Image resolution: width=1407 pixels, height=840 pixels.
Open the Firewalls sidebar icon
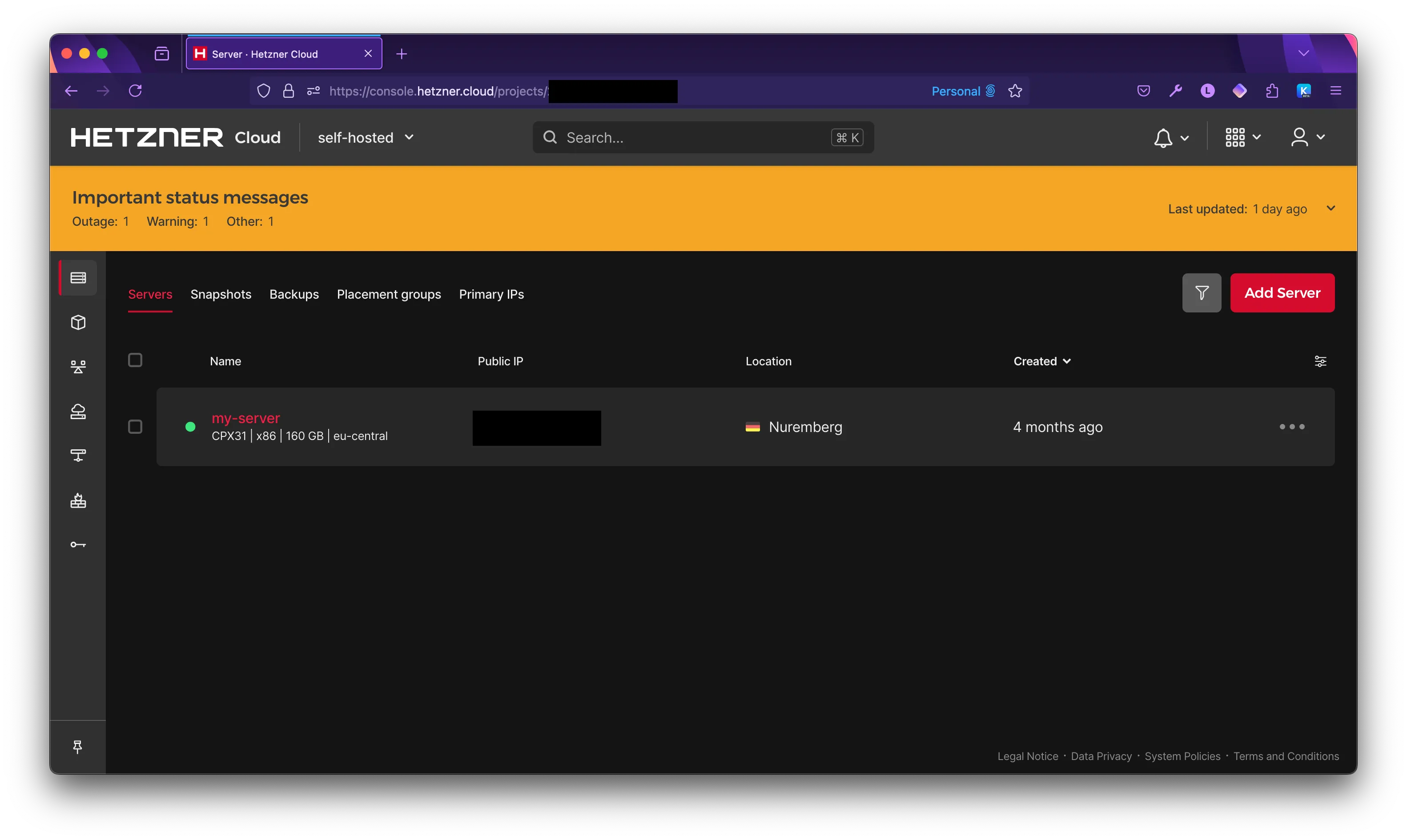tap(78, 500)
